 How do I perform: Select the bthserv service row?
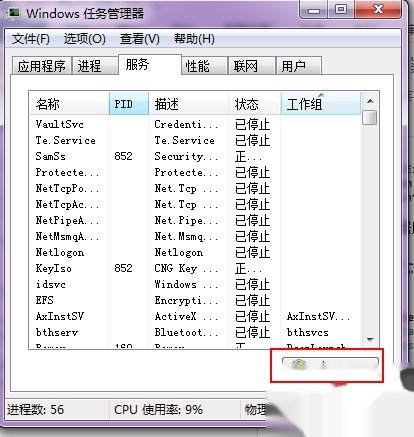(x=195, y=332)
